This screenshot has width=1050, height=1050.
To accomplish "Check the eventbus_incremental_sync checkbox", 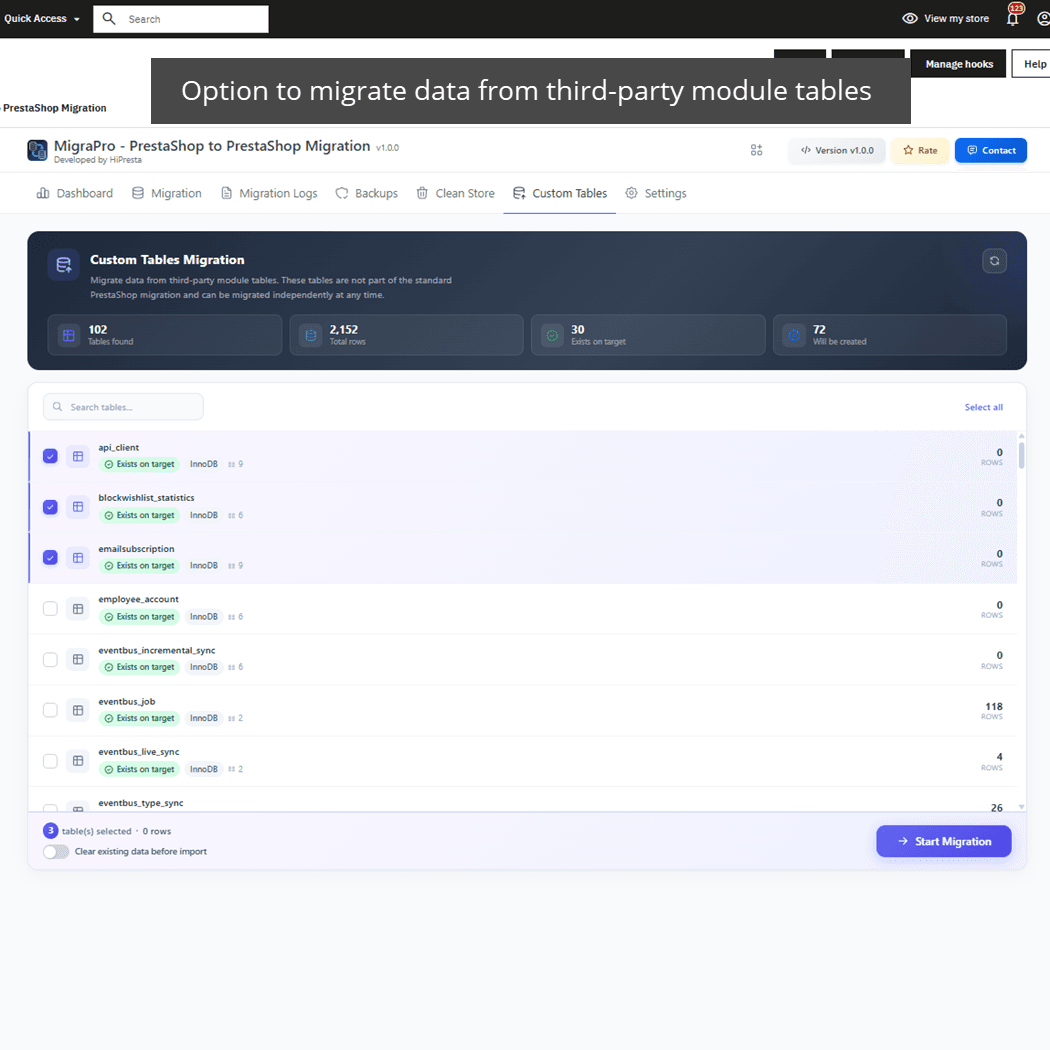I will 50,660.
